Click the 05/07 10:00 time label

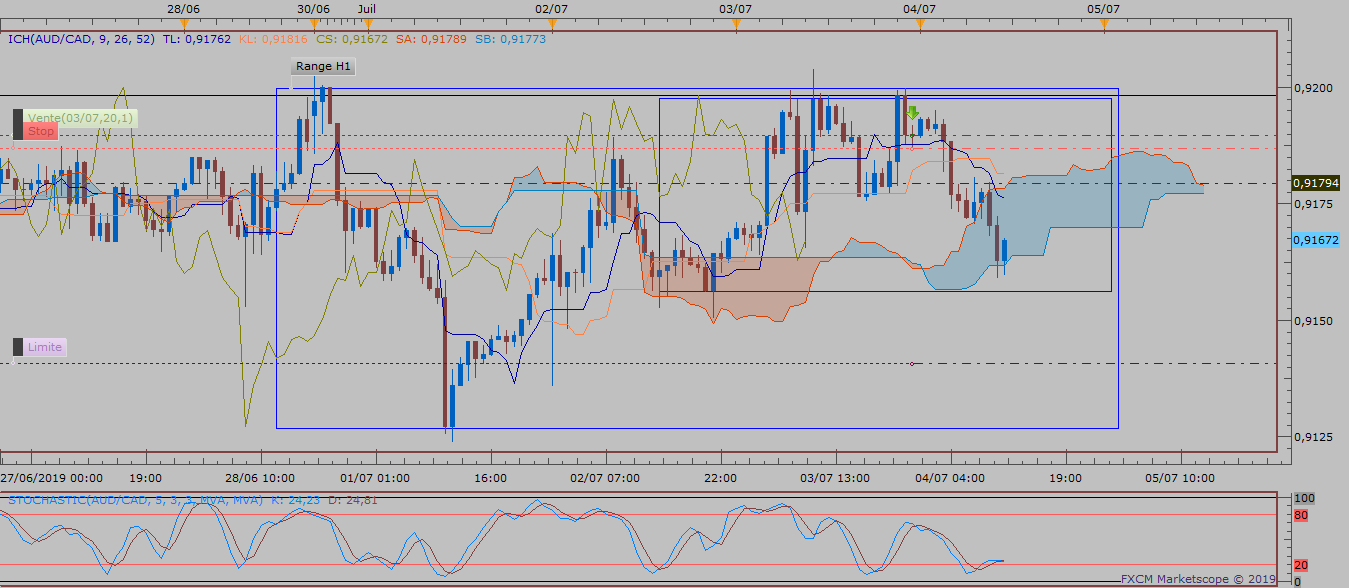(1181, 478)
